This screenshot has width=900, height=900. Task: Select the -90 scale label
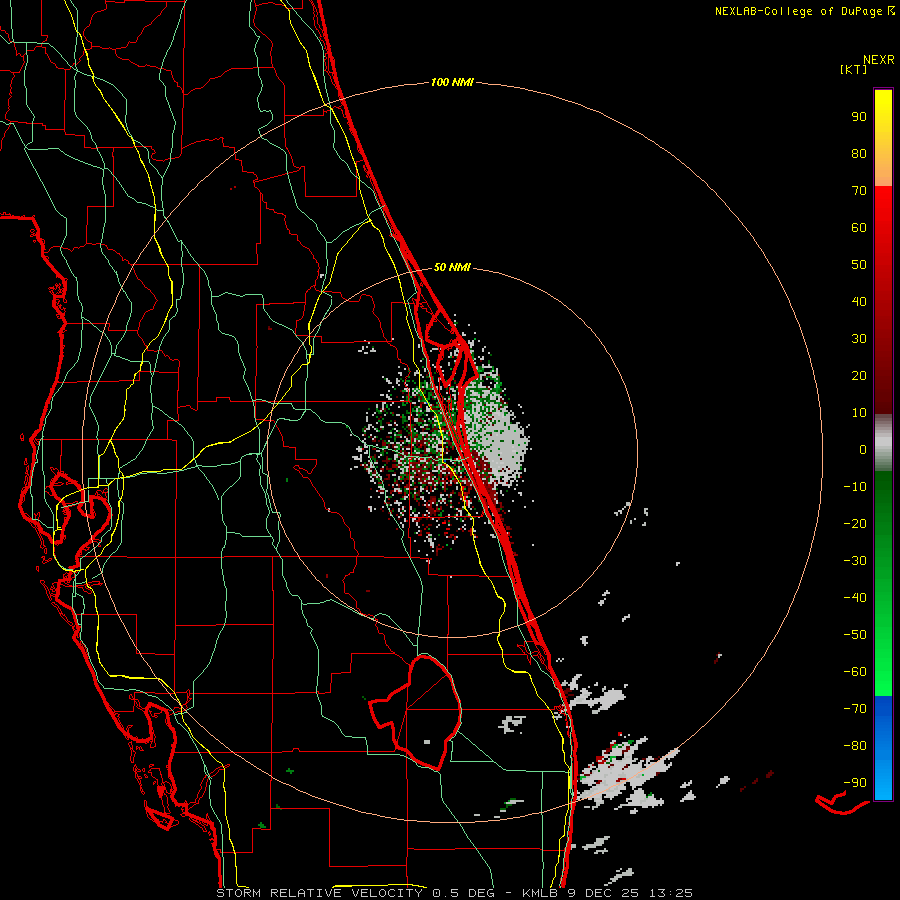(x=855, y=782)
